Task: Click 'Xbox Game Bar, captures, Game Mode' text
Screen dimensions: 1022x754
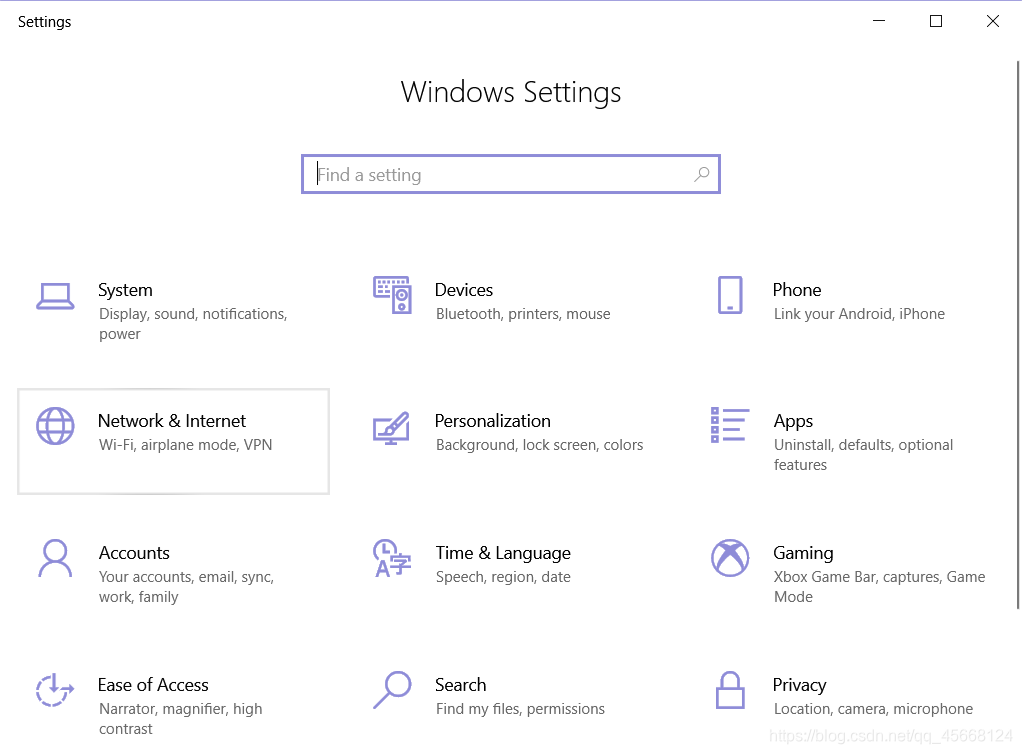Action: 880,587
